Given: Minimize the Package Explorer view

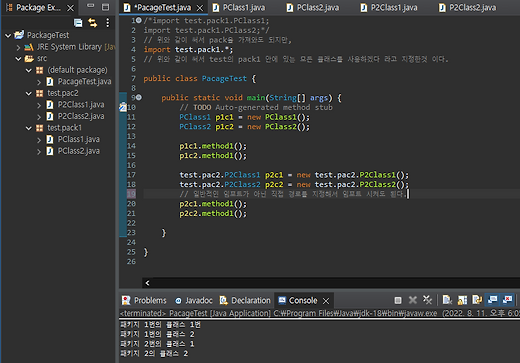Looking at the screenshot, I should (x=90, y=6).
